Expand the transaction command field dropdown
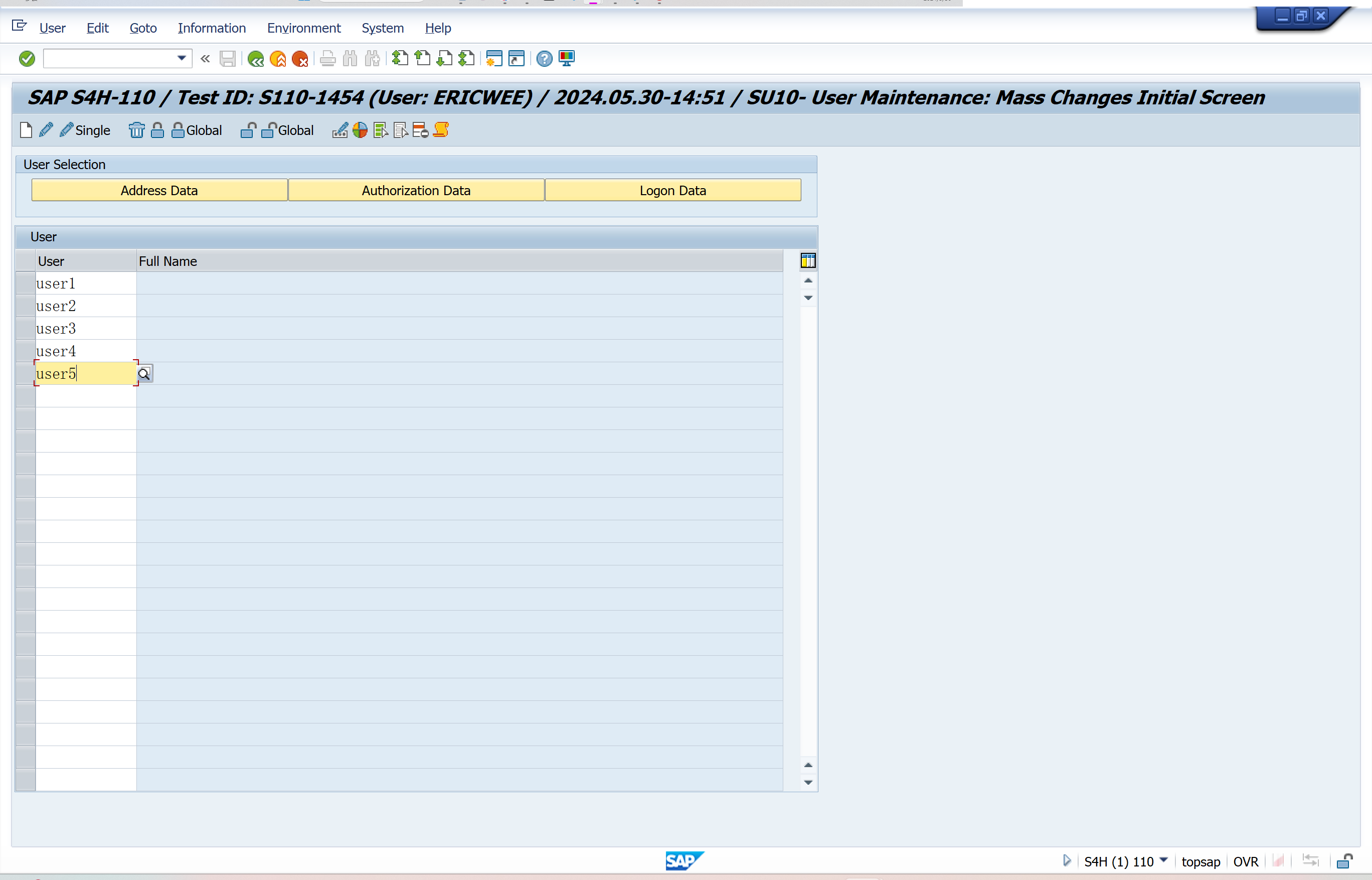Viewport: 1372px width, 880px height. point(182,58)
